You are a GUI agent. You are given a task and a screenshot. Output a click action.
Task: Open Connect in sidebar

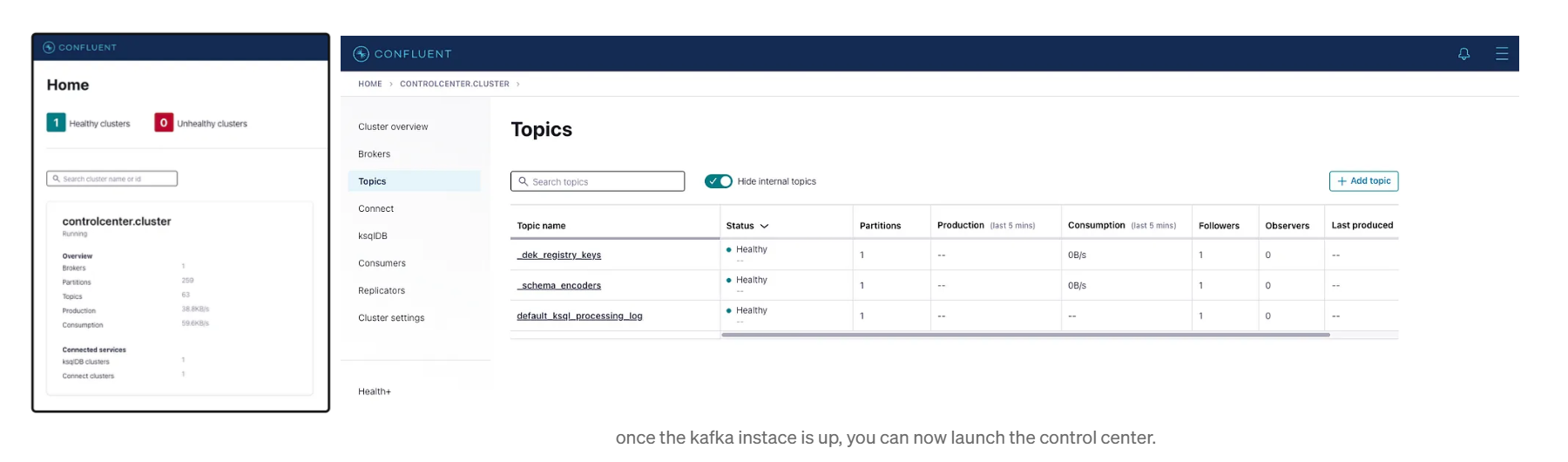tap(375, 208)
